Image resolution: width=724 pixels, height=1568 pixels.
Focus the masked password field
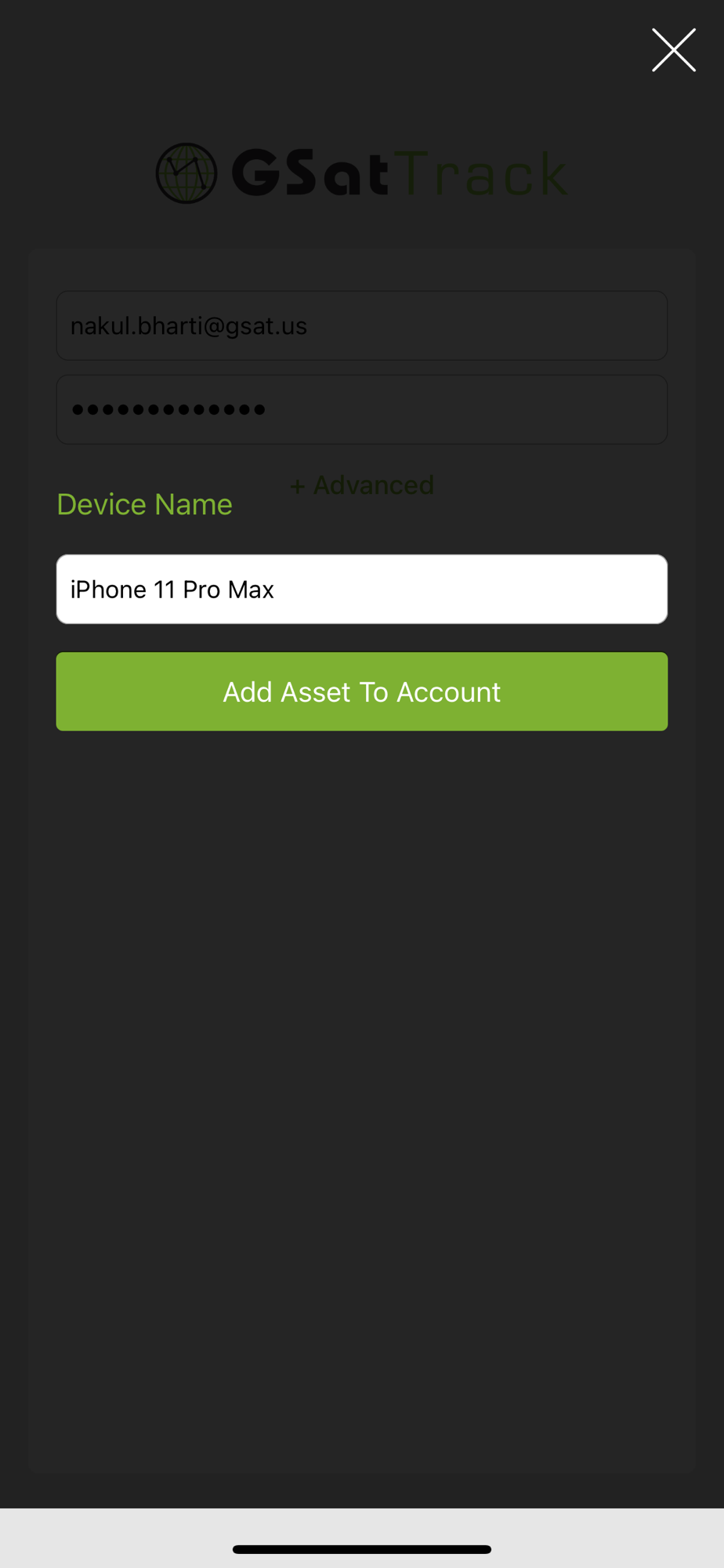point(362,409)
